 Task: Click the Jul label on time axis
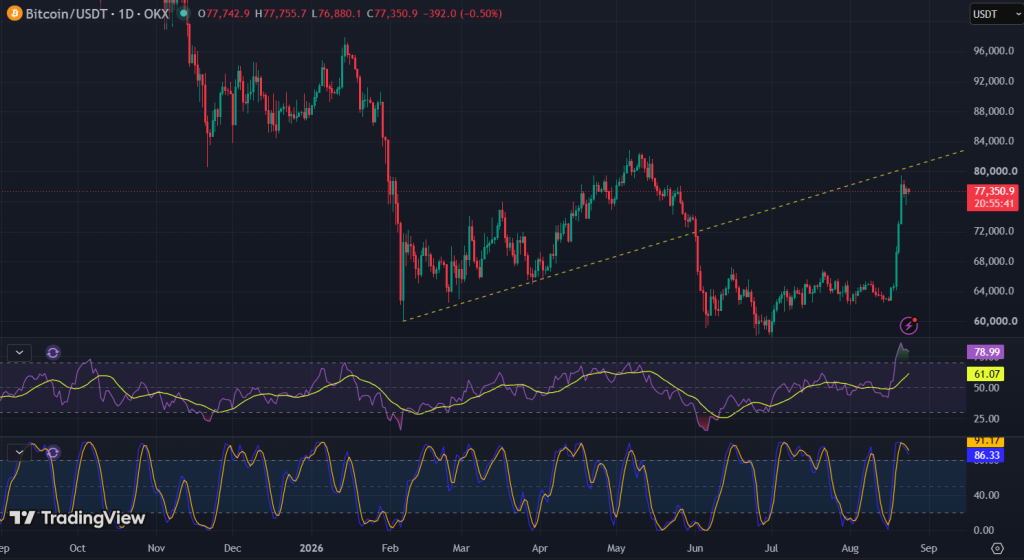(x=771, y=548)
